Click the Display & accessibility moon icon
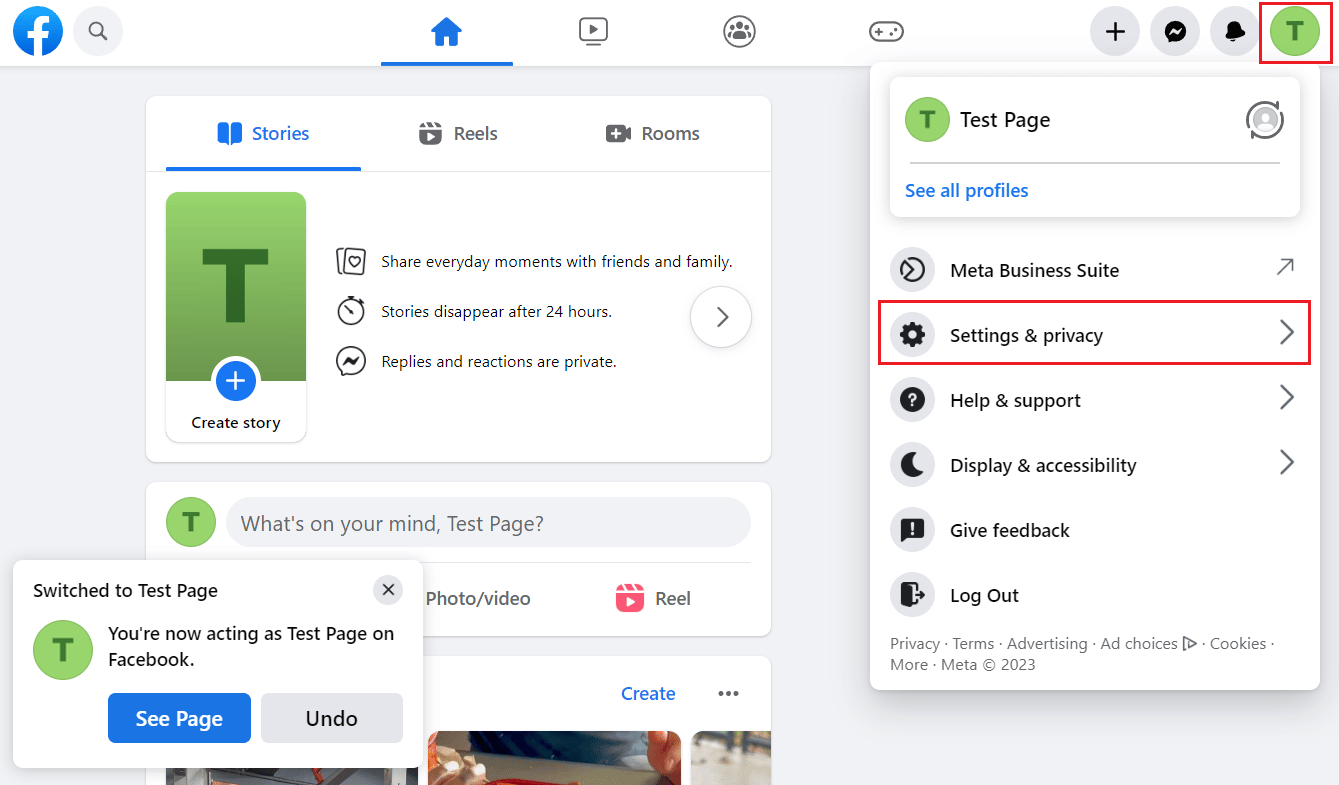Screen dimensions: 1339x785 point(912,465)
